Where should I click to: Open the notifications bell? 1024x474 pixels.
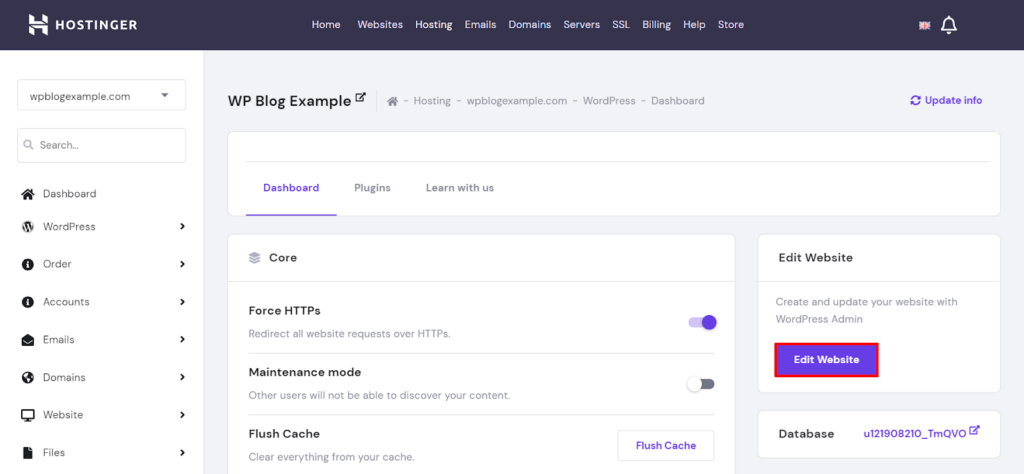tap(948, 25)
